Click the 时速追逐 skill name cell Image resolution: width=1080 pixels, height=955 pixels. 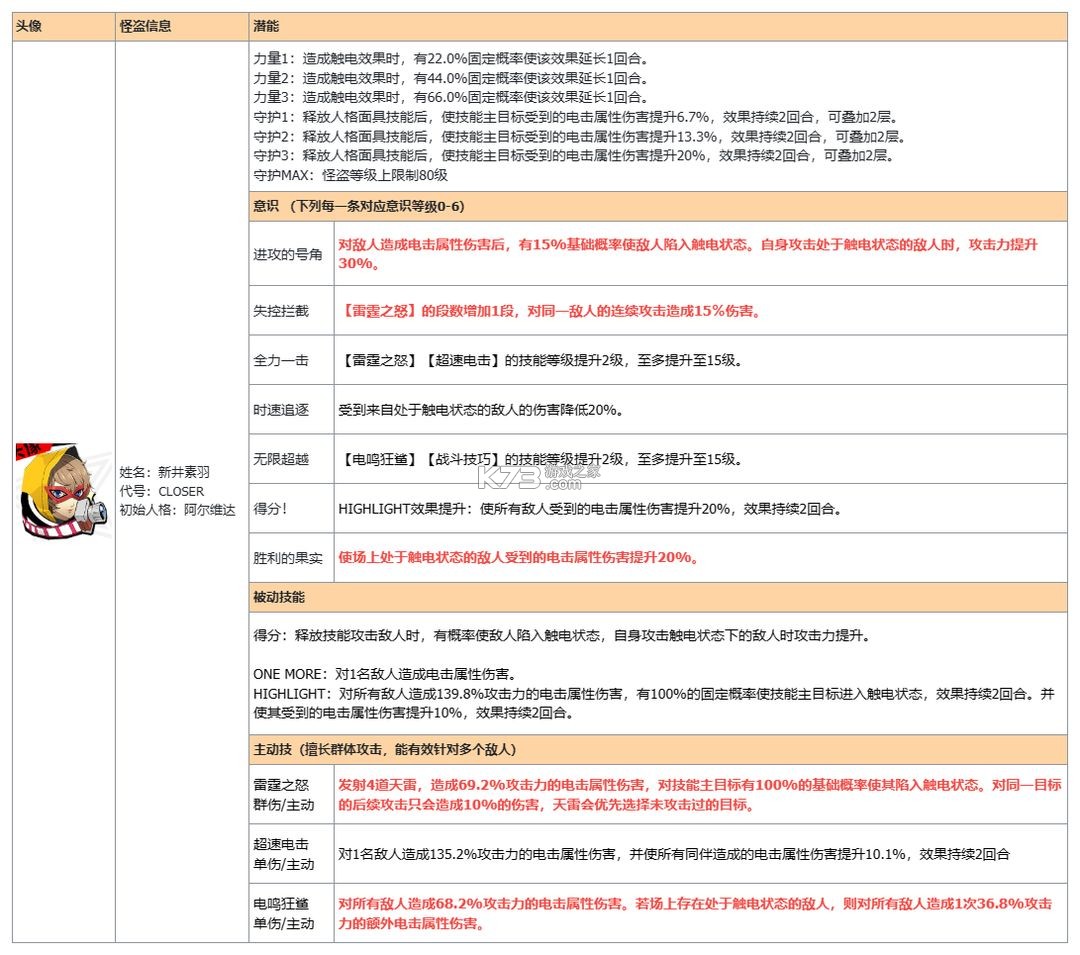click(282, 410)
